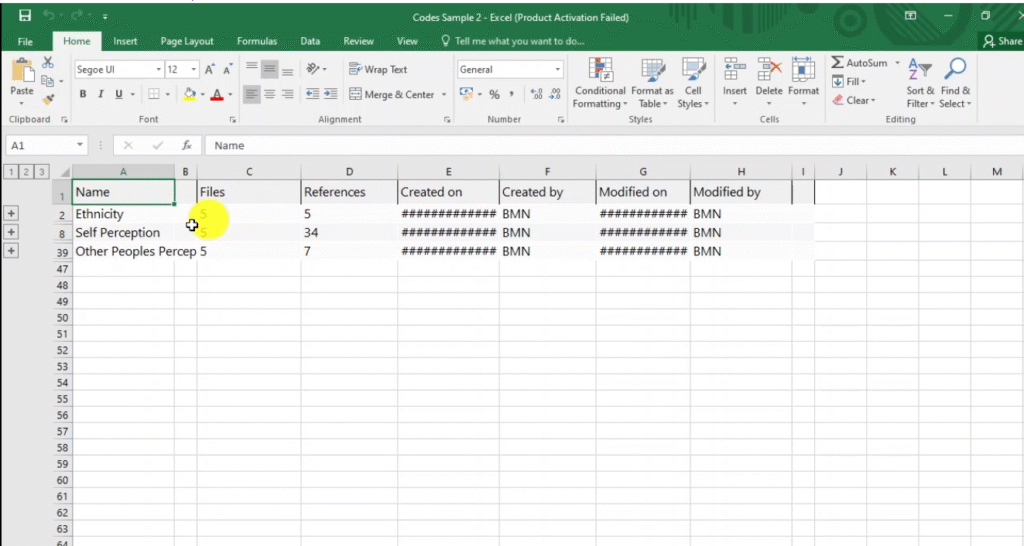
Task: Click the Percent Style icon
Action: [494, 94]
